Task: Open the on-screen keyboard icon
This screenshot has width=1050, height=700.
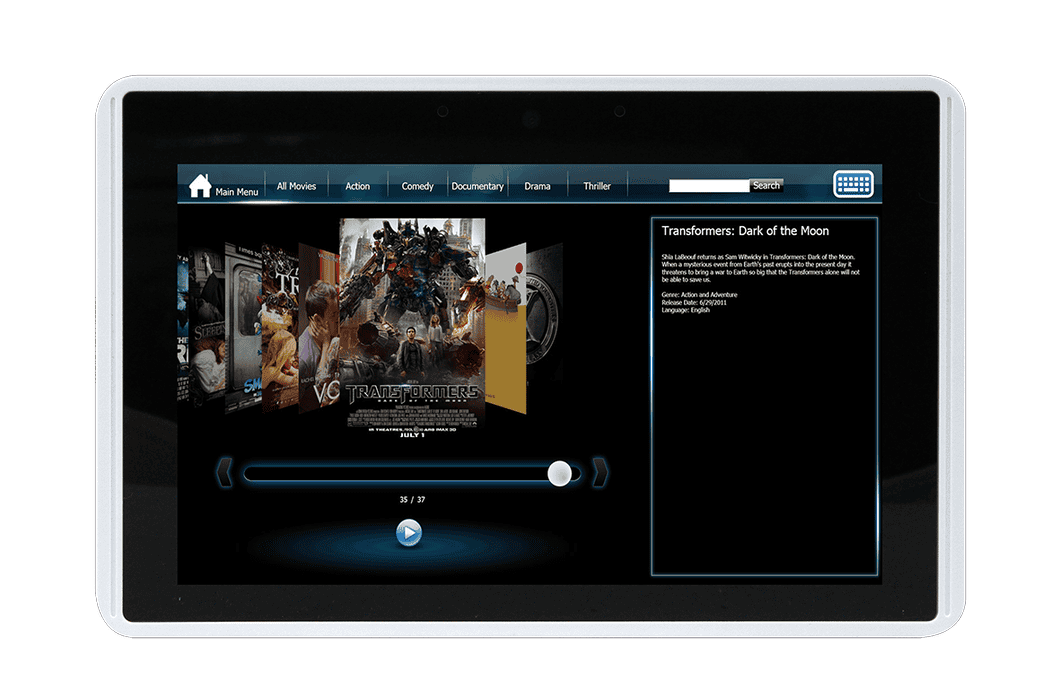Action: tap(853, 185)
